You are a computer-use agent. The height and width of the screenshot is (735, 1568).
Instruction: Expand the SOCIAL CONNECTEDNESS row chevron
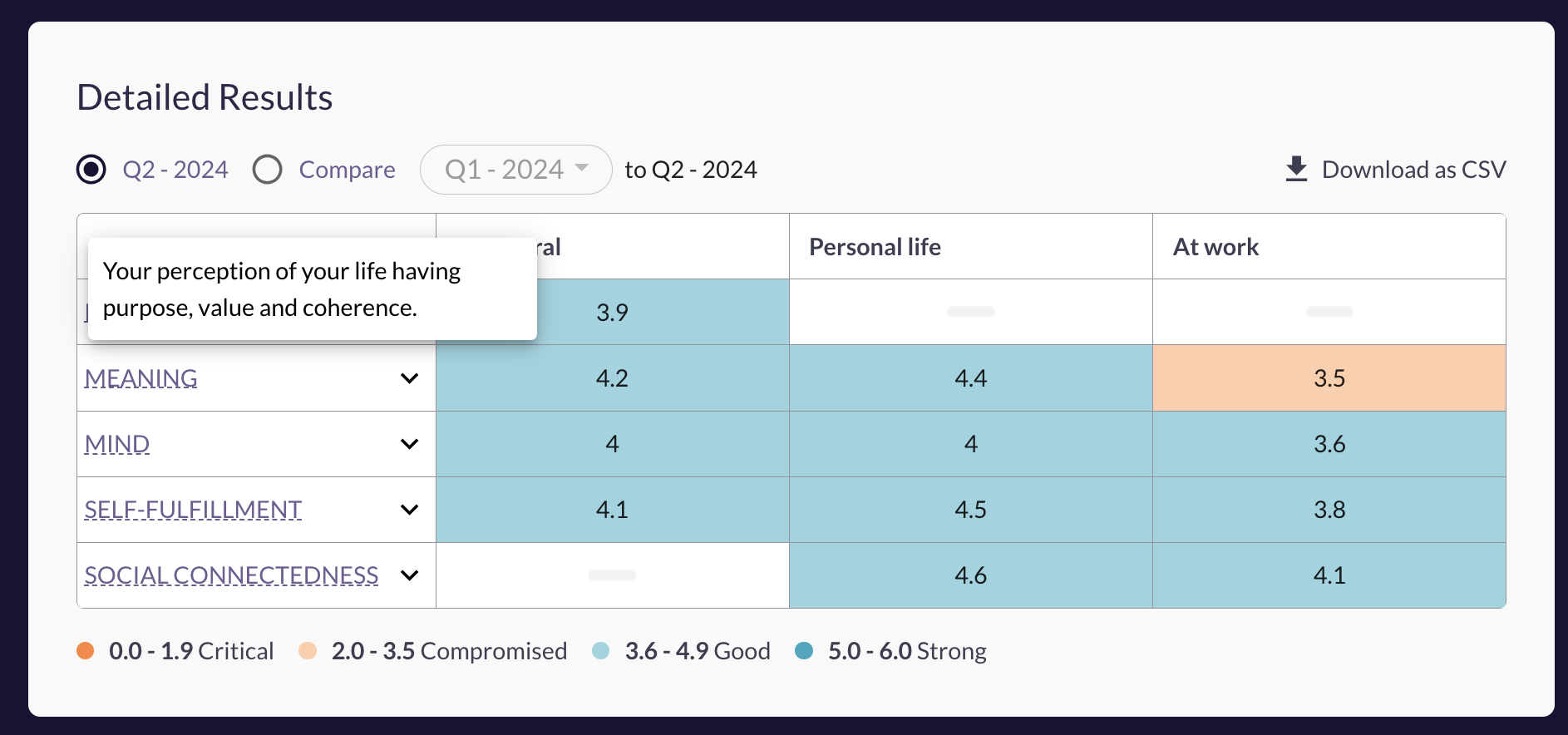[409, 575]
